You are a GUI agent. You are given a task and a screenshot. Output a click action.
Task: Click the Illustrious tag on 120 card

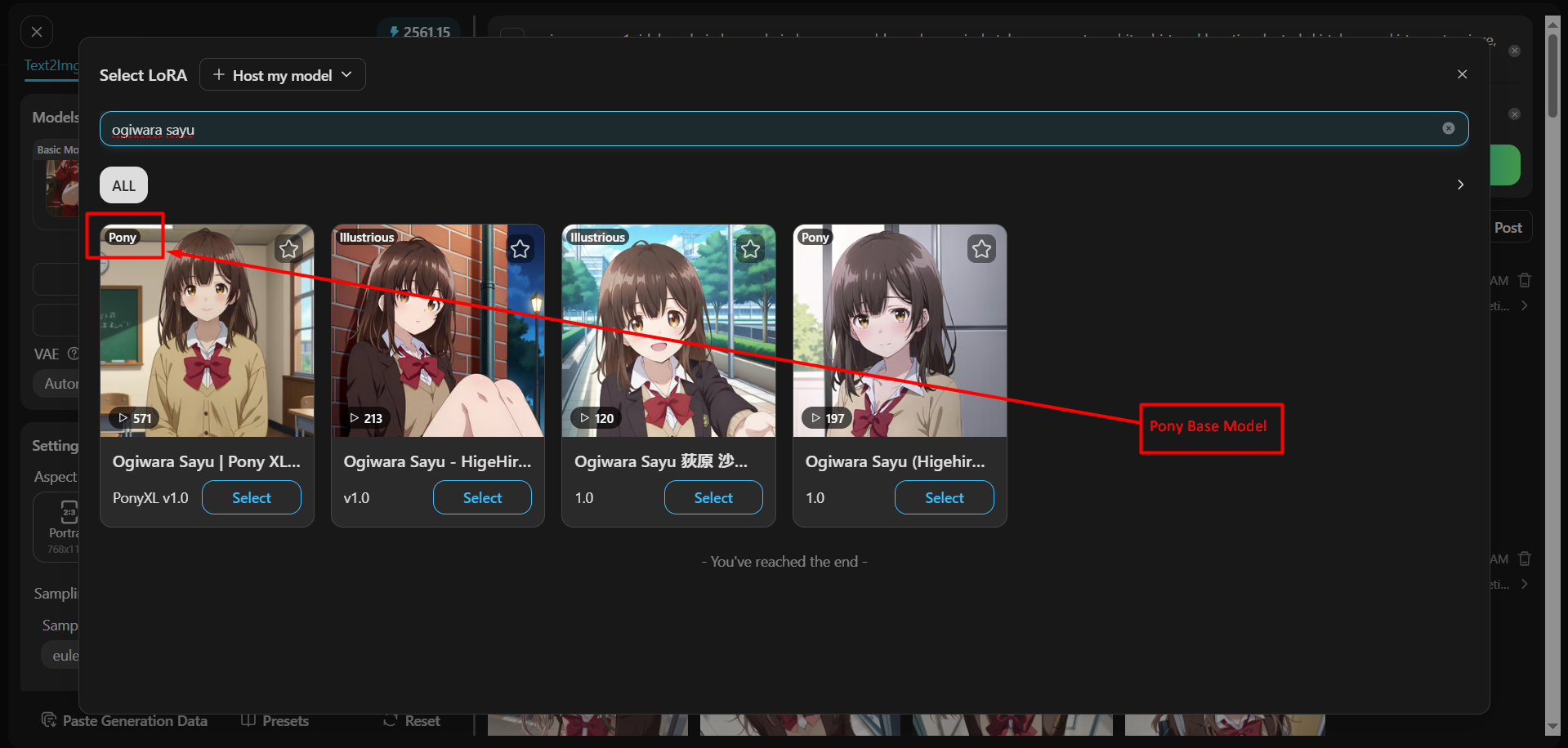tap(597, 237)
